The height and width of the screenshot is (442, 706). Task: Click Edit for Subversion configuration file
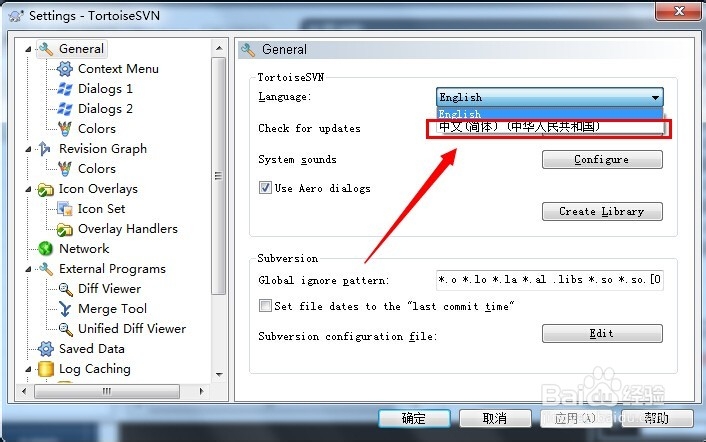[602, 334]
